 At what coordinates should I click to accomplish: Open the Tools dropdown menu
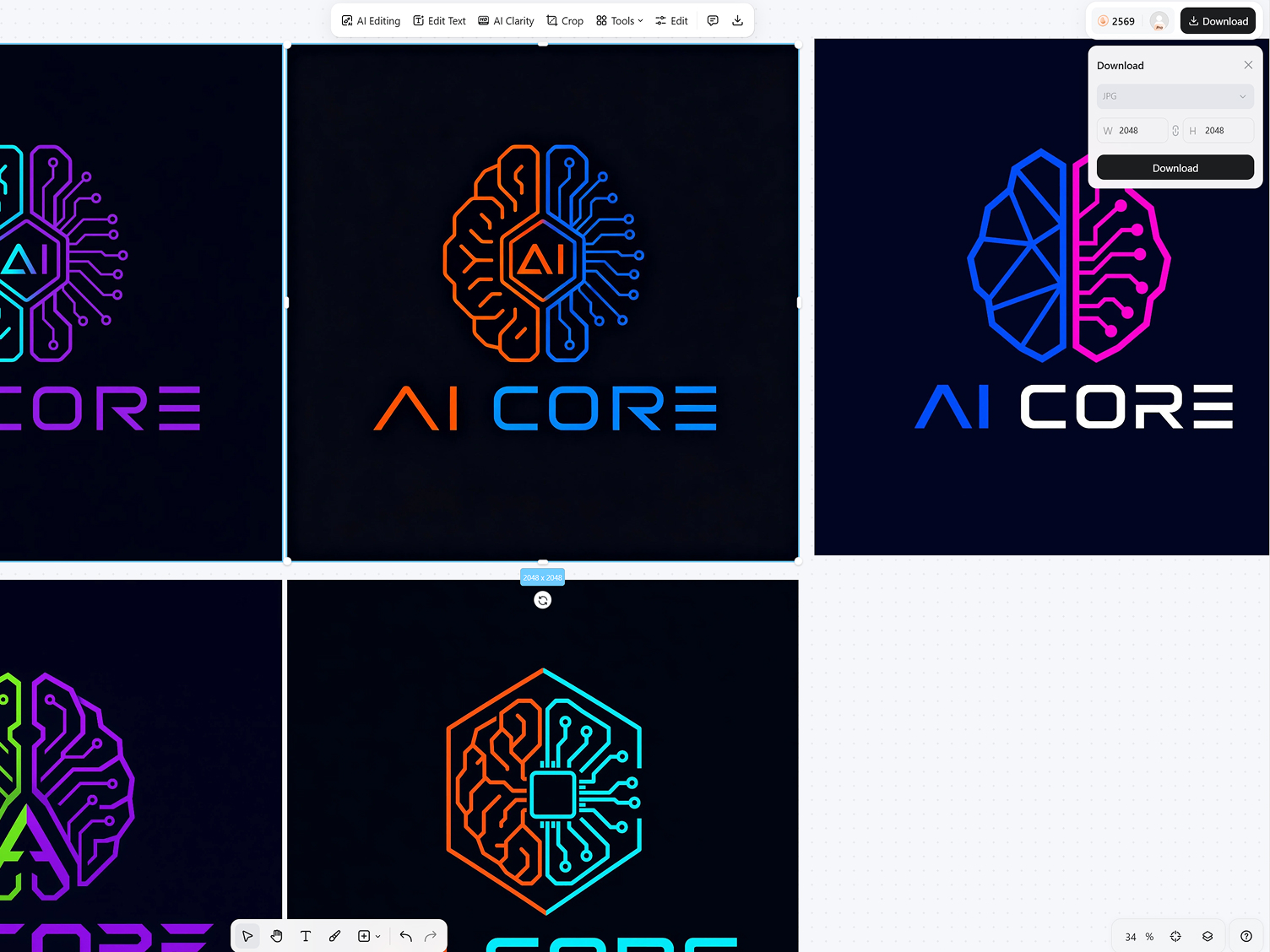620,20
